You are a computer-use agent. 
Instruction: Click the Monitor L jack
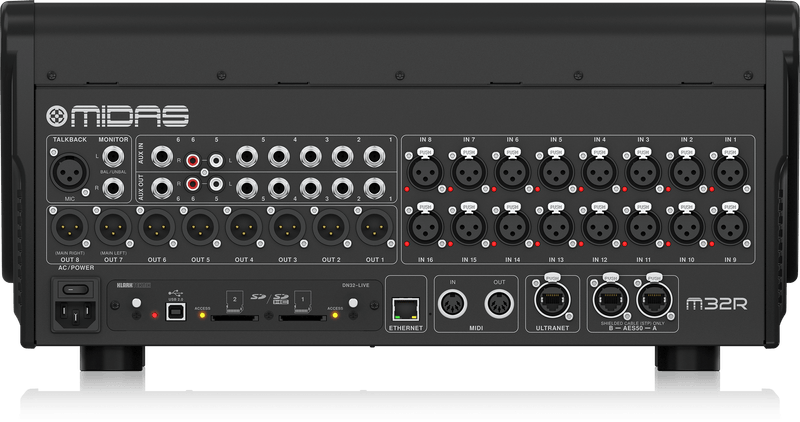point(115,155)
